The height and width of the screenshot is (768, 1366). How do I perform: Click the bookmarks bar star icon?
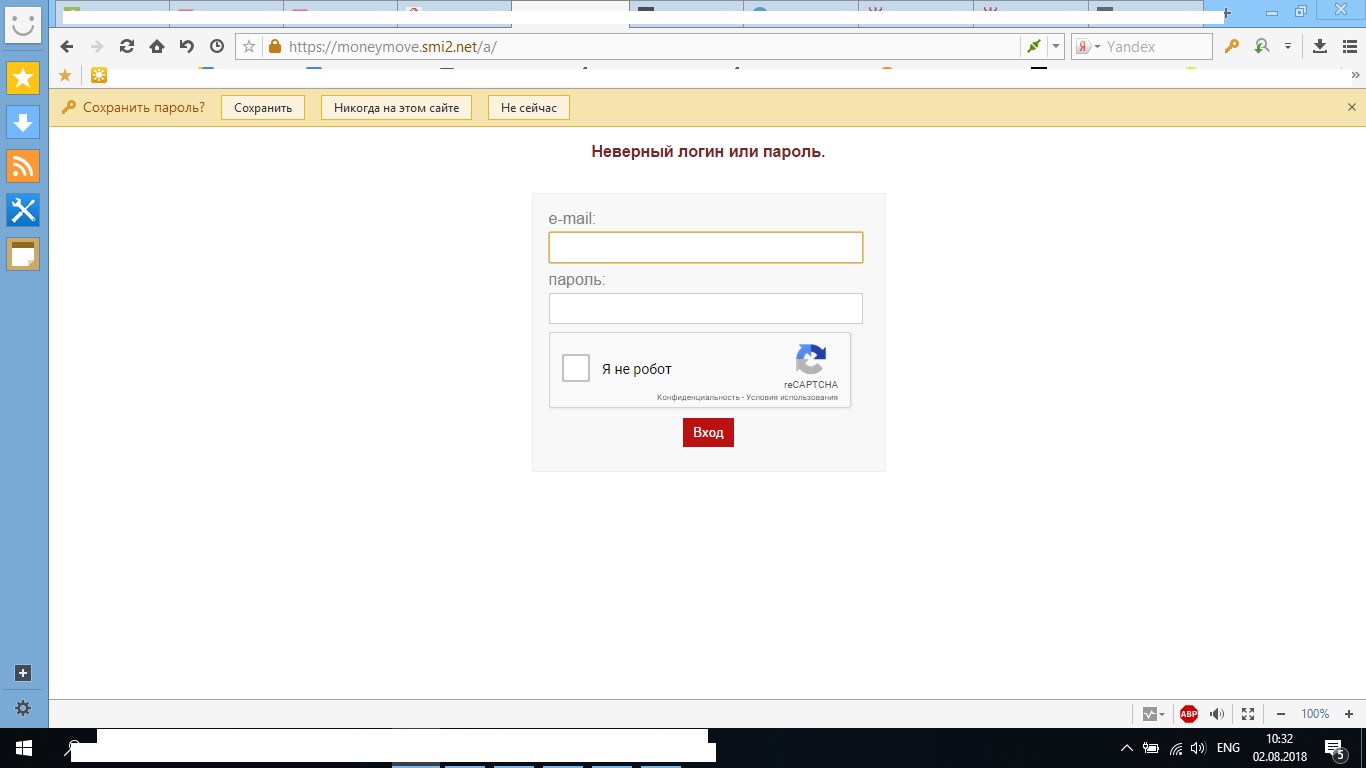(x=66, y=75)
